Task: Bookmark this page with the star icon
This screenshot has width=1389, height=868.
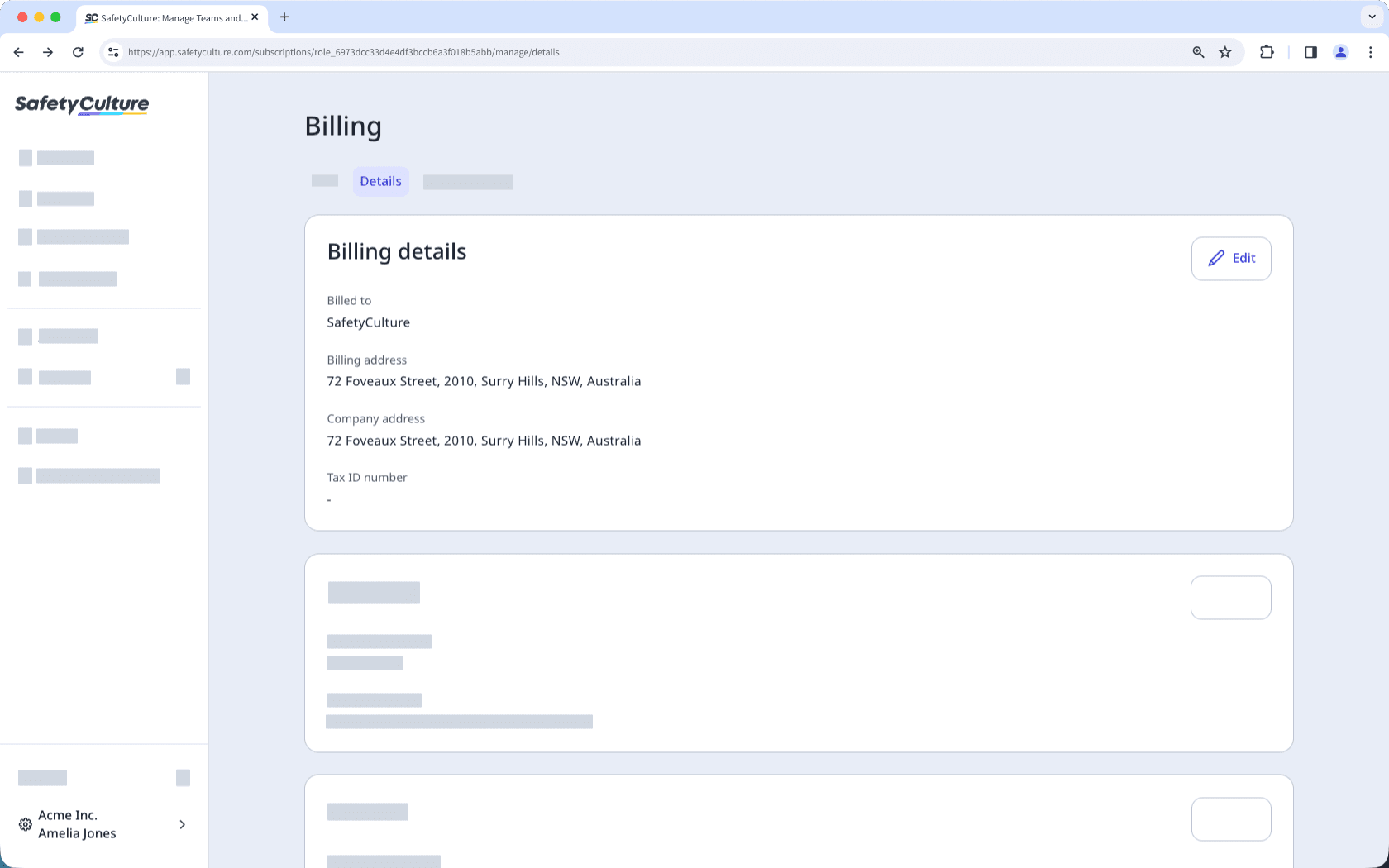Action: [1225, 51]
